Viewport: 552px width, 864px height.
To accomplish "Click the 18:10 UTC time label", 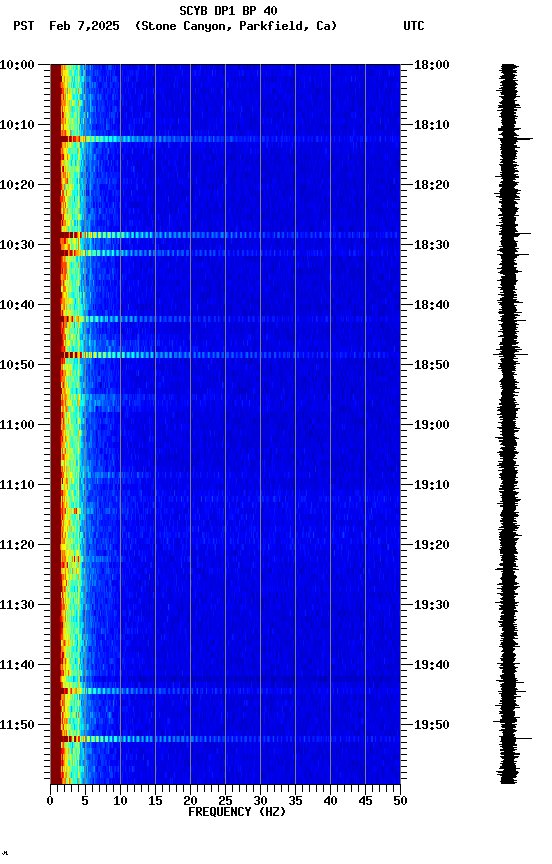I will pos(432,125).
